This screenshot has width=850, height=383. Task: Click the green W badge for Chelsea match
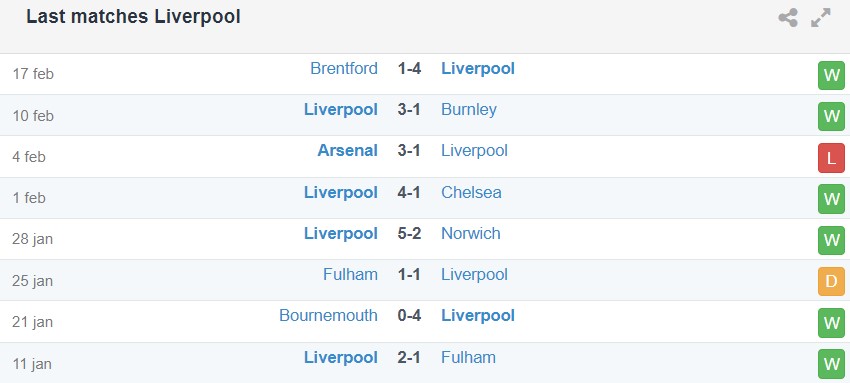(x=831, y=199)
